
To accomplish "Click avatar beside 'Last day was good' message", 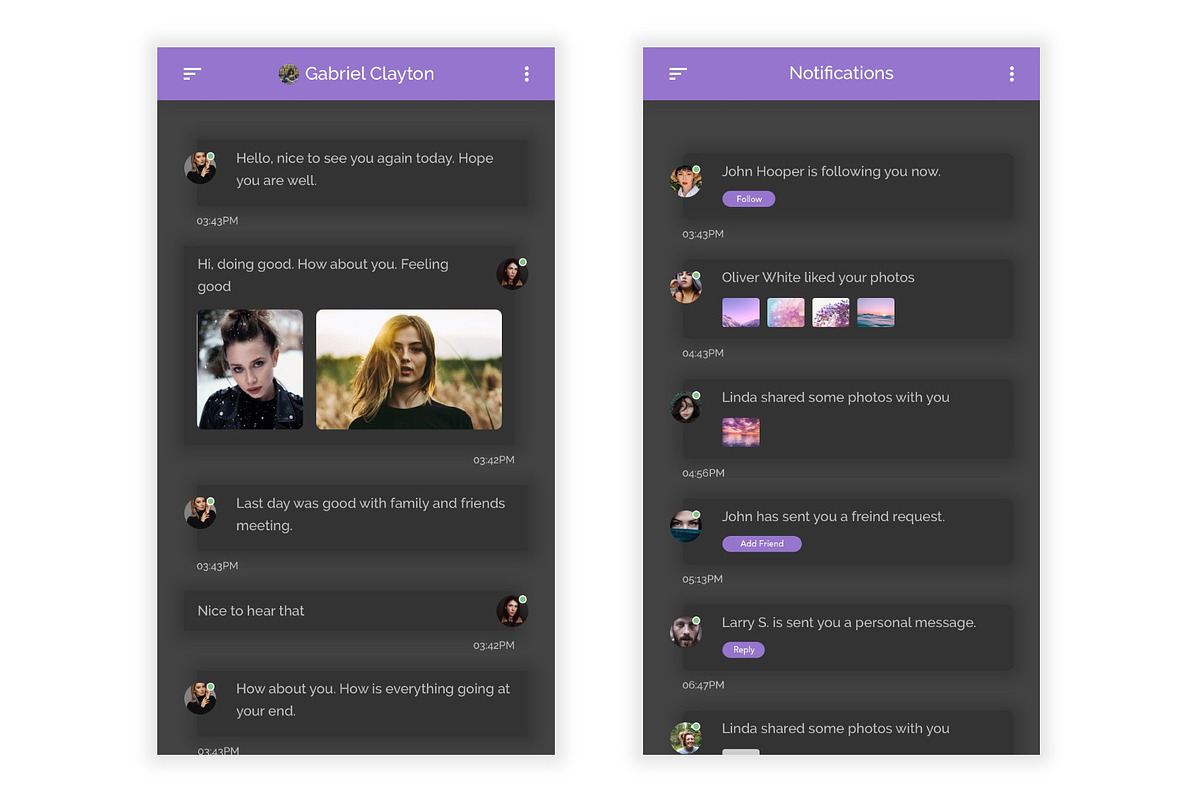I will click(200, 512).
